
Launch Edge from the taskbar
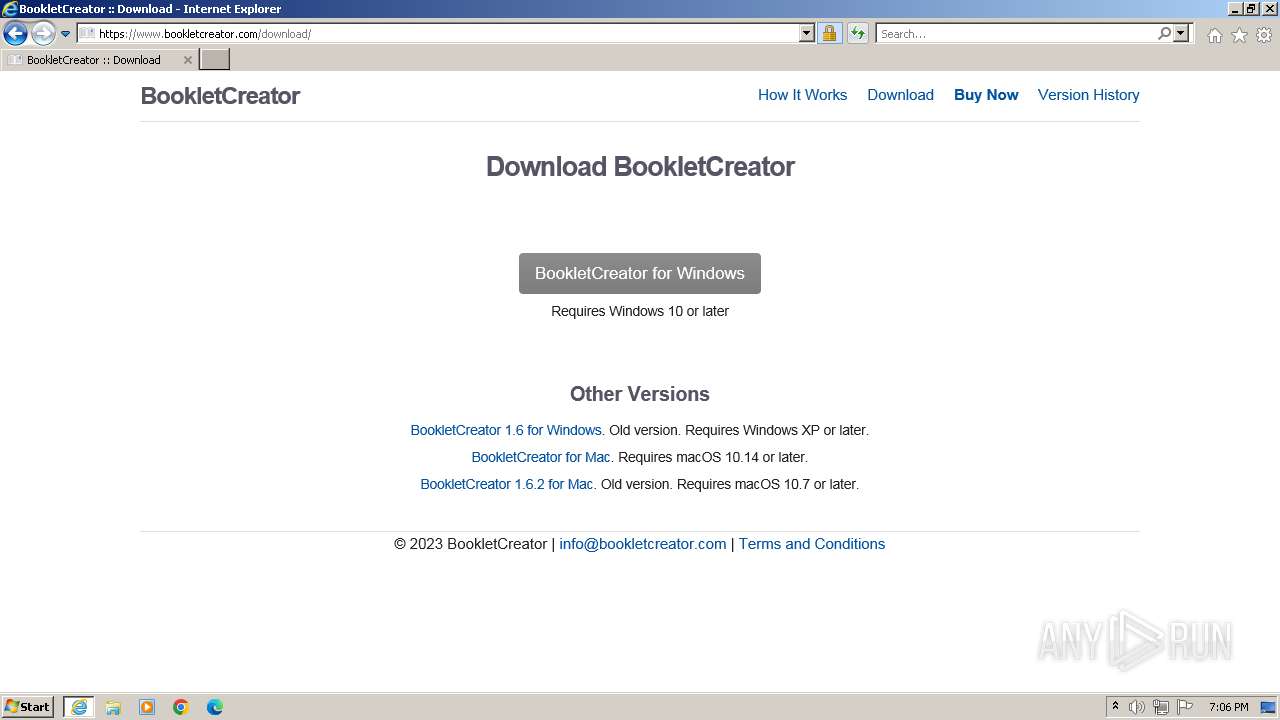[x=215, y=707]
